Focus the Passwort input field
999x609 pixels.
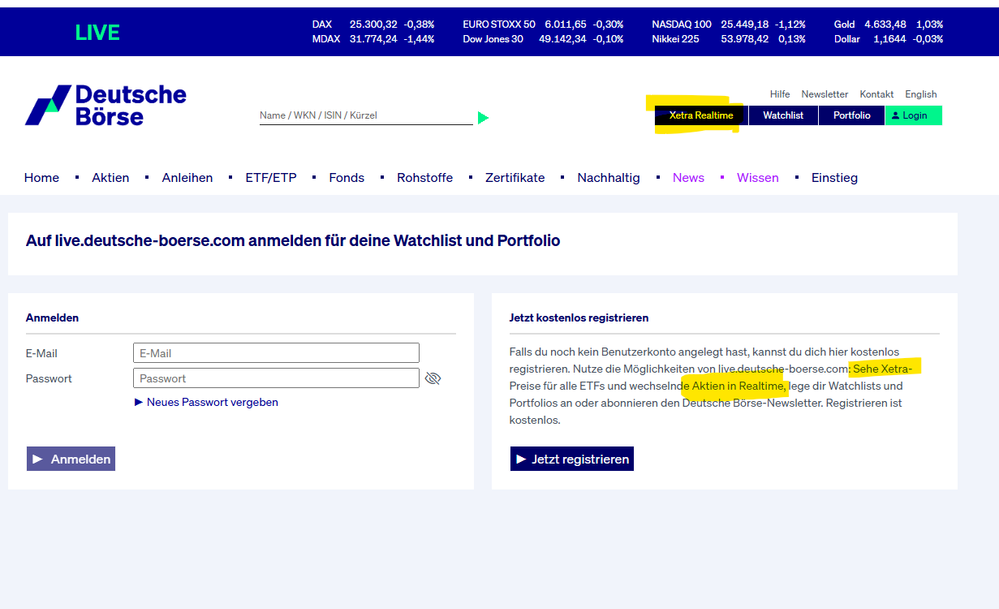276,378
